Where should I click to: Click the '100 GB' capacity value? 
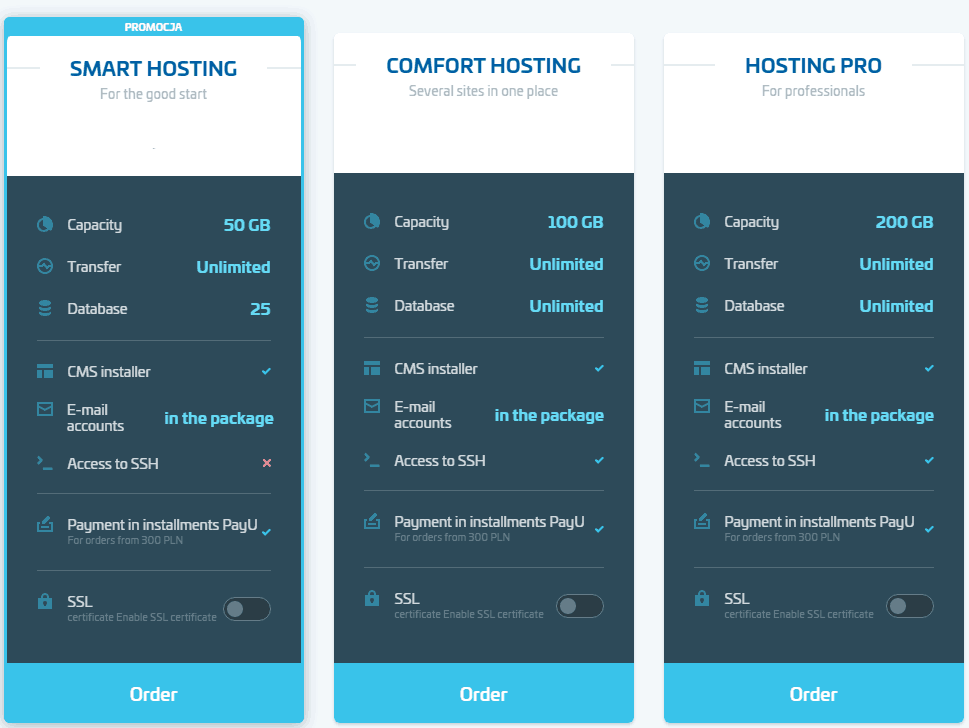pos(575,222)
